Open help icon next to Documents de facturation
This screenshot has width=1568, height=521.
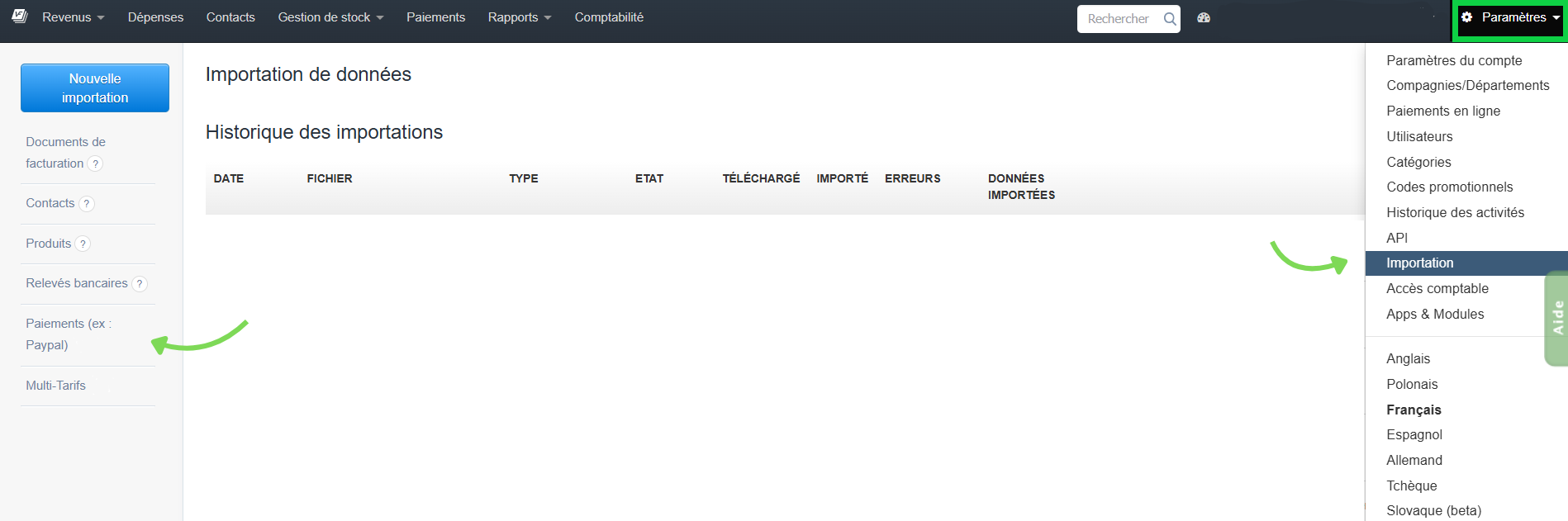click(95, 163)
